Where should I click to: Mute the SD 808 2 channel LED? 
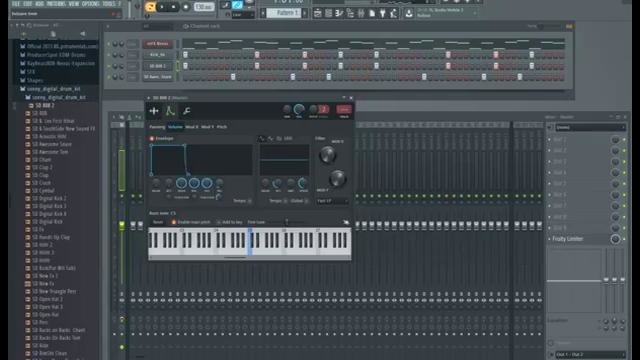tap(109, 66)
